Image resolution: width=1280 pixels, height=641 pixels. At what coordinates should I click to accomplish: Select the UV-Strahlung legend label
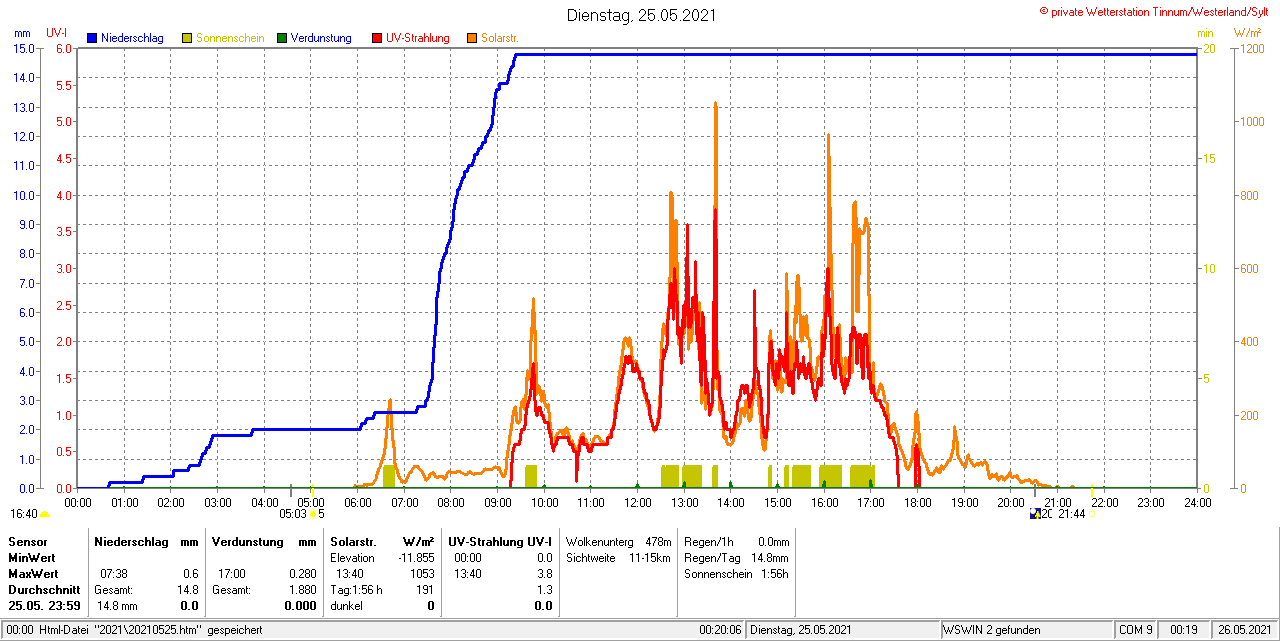pos(418,38)
